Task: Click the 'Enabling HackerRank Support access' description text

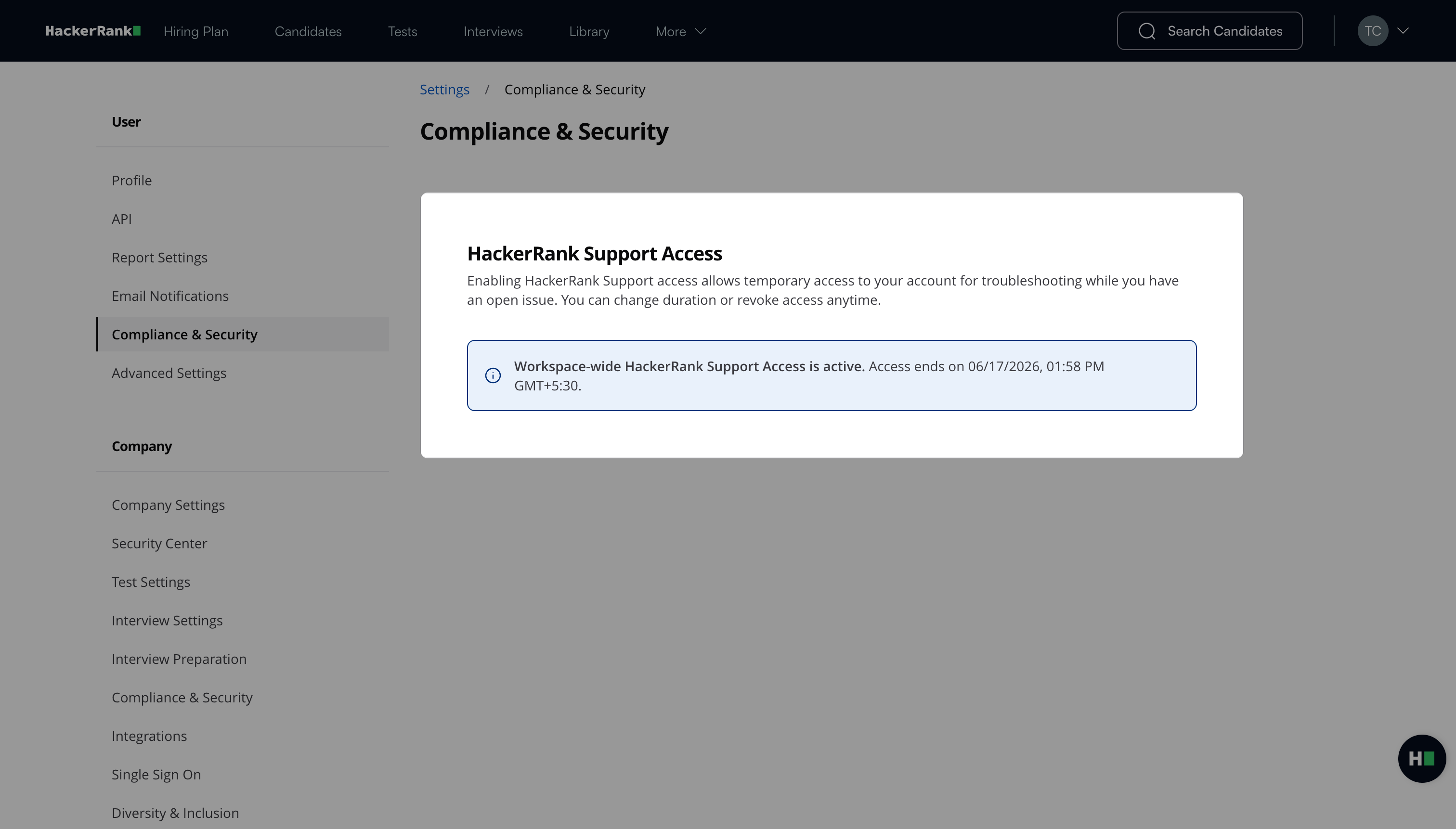Action: point(823,290)
